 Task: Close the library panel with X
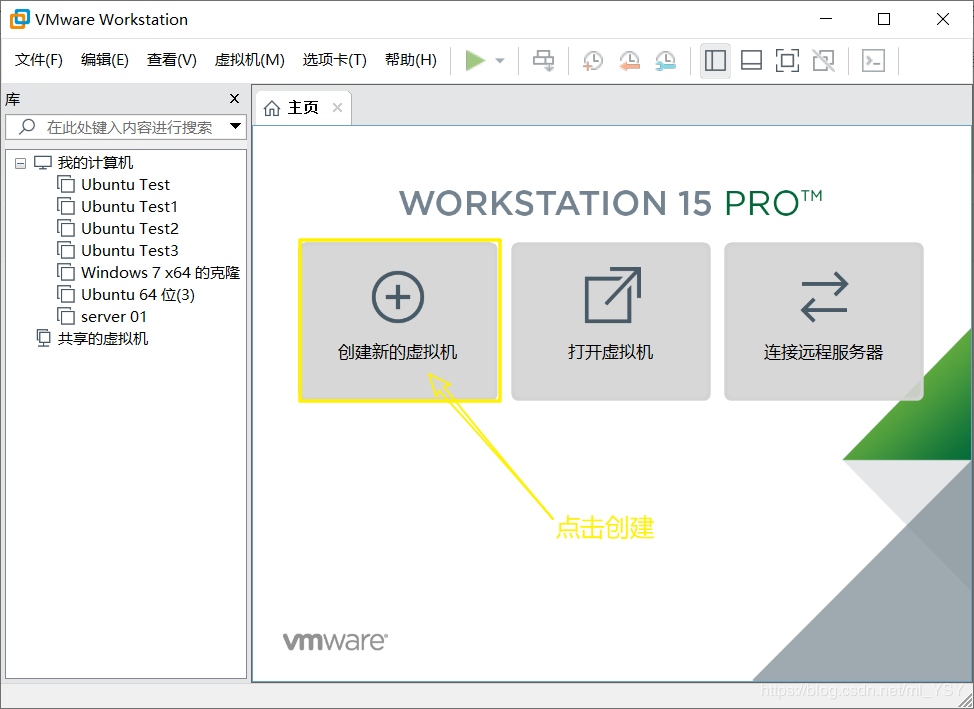[x=235, y=98]
